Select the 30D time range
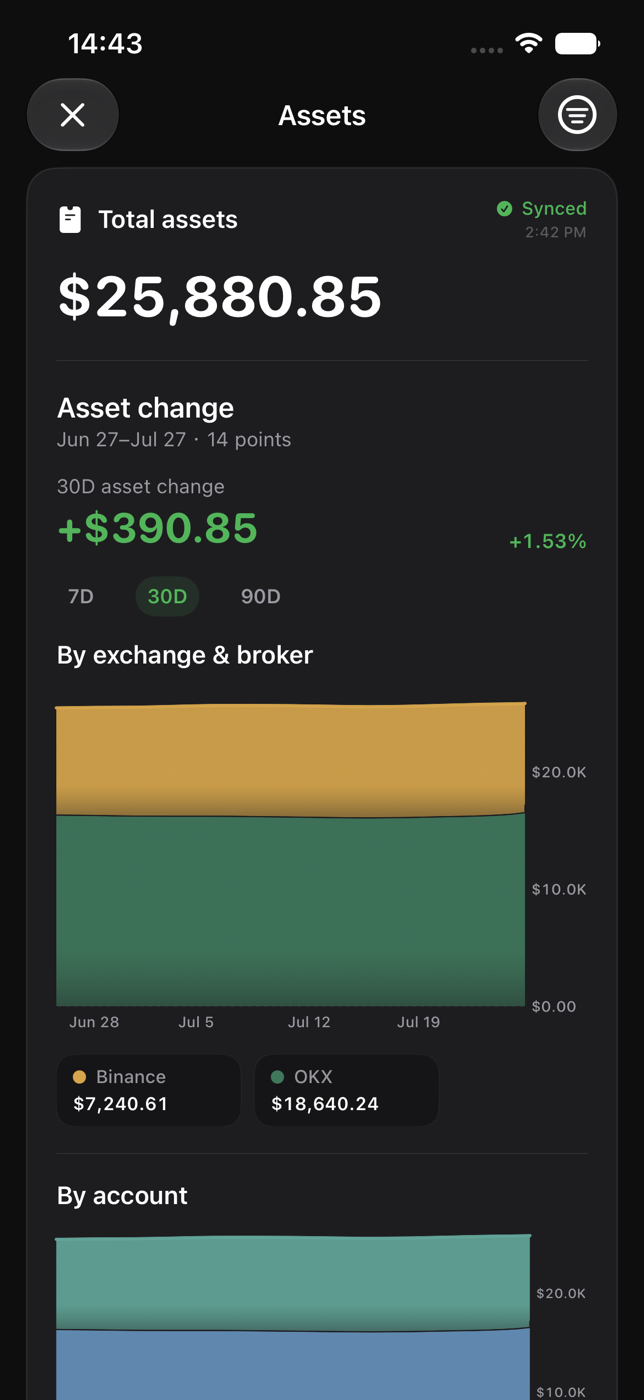644x1400 pixels. [x=167, y=597]
